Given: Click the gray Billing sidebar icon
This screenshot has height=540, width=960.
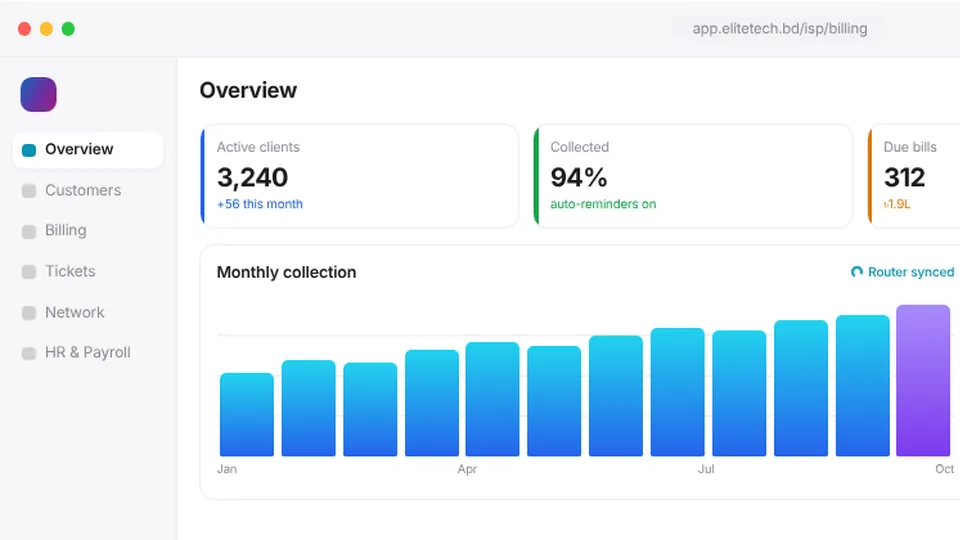Looking at the screenshot, I should click(x=29, y=231).
